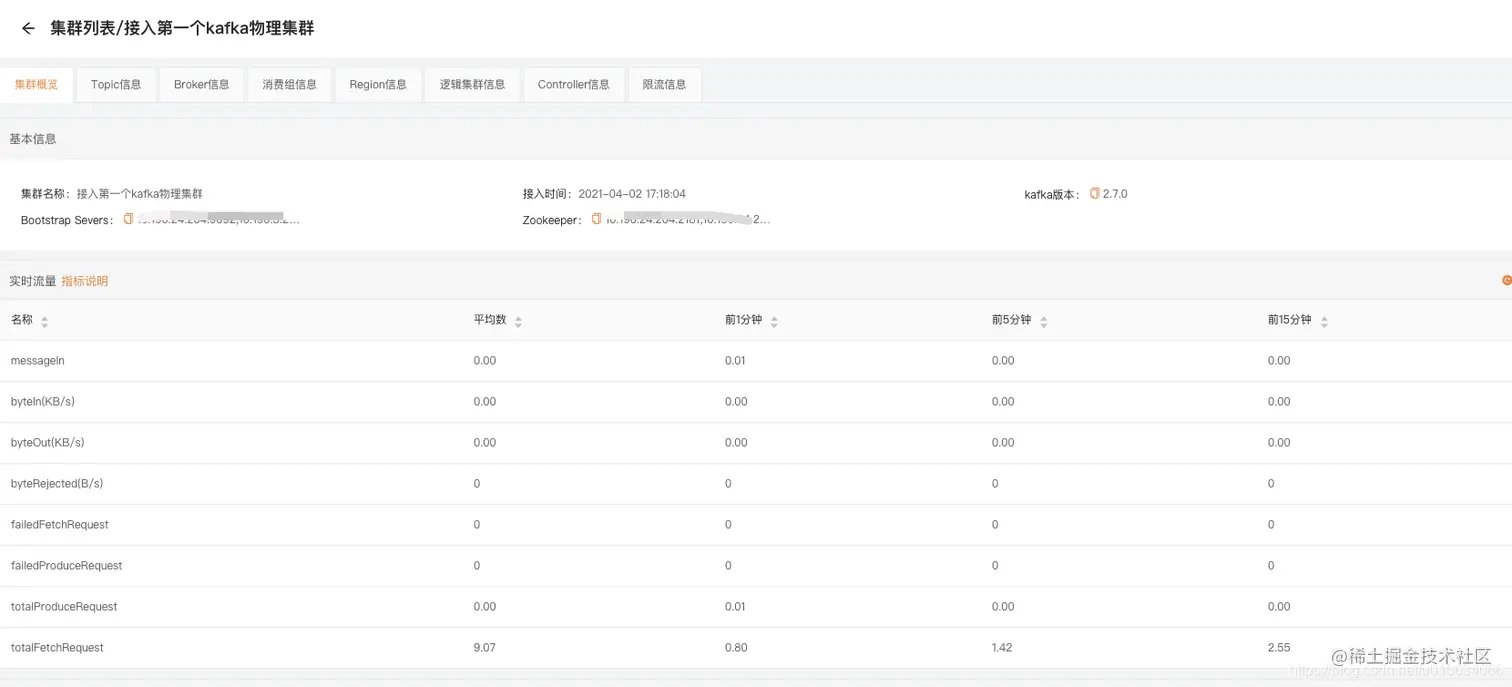Copy the Zookeeper address
Screen dimensions: 1512x687
[x=596, y=219]
